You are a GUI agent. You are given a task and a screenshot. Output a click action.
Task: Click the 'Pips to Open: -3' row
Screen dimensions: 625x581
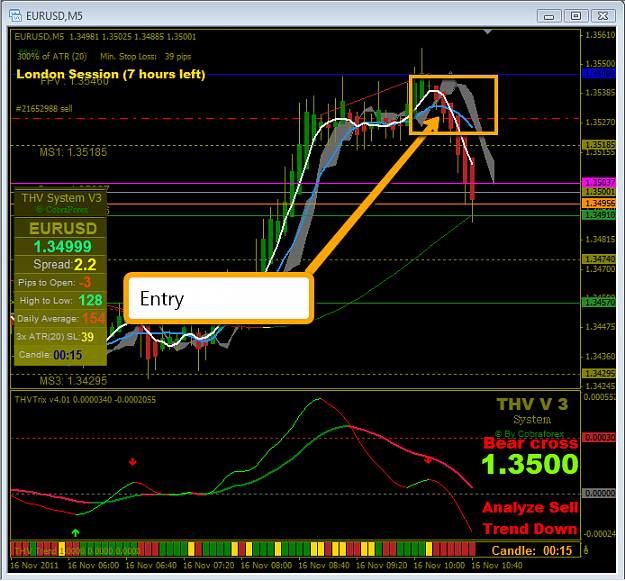click(x=61, y=283)
